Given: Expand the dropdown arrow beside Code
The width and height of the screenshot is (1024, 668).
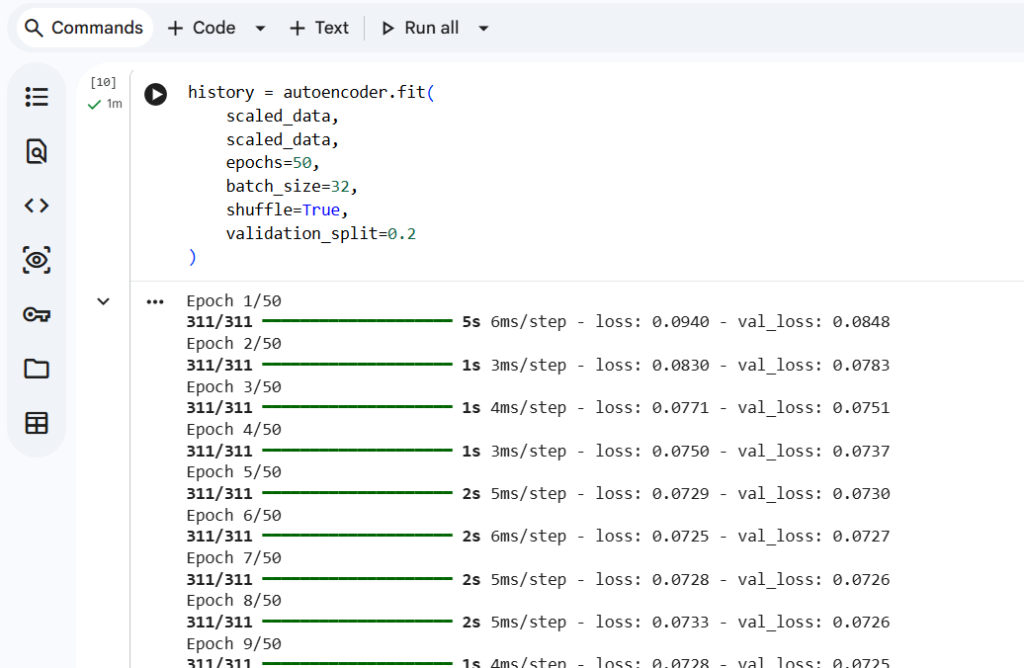Looking at the screenshot, I should pos(260,29).
